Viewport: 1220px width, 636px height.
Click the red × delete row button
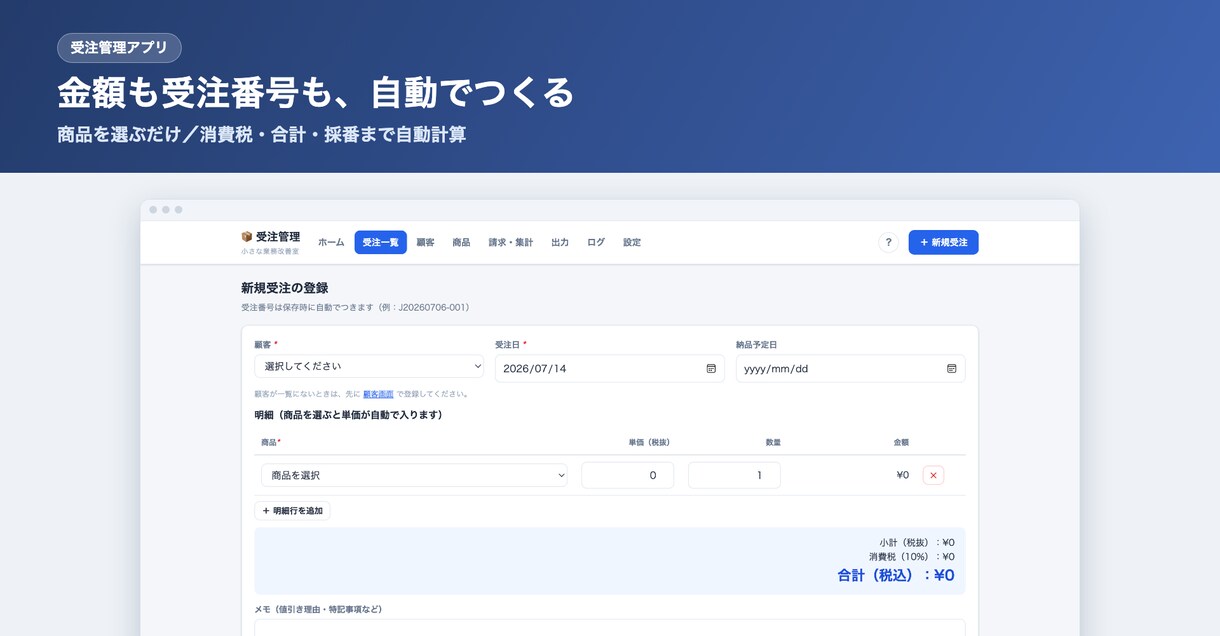(x=933, y=475)
